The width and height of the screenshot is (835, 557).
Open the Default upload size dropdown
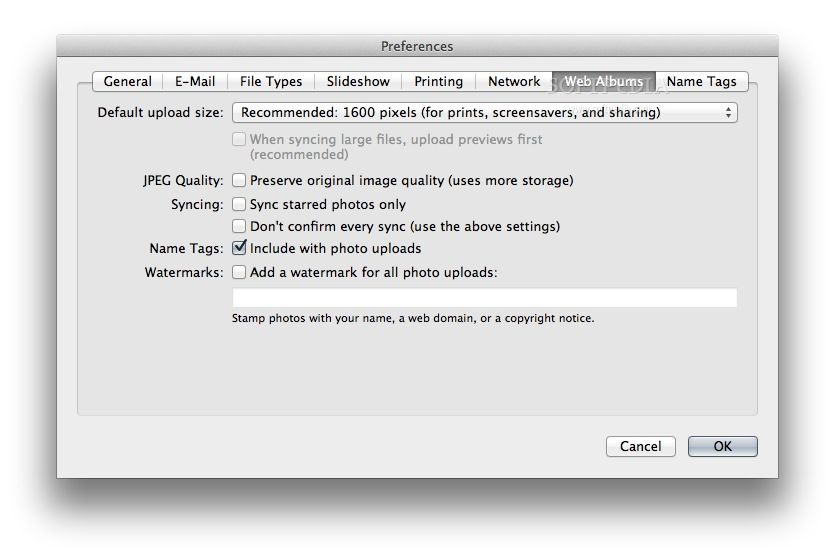click(485, 112)
